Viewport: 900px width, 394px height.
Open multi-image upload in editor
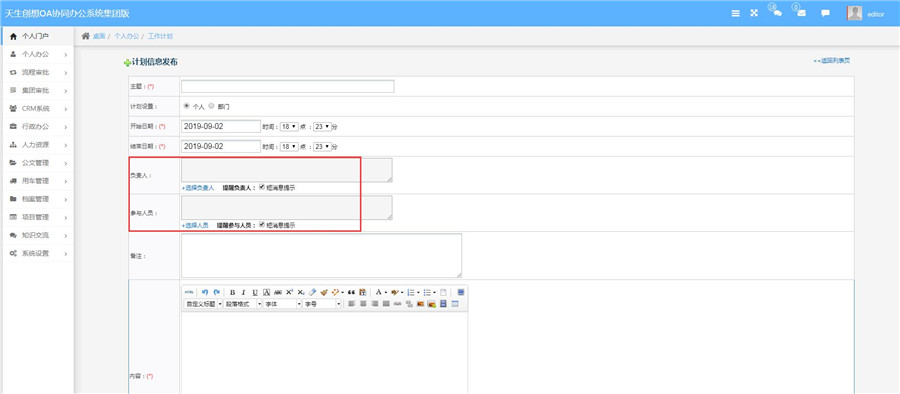click(432, 303)
